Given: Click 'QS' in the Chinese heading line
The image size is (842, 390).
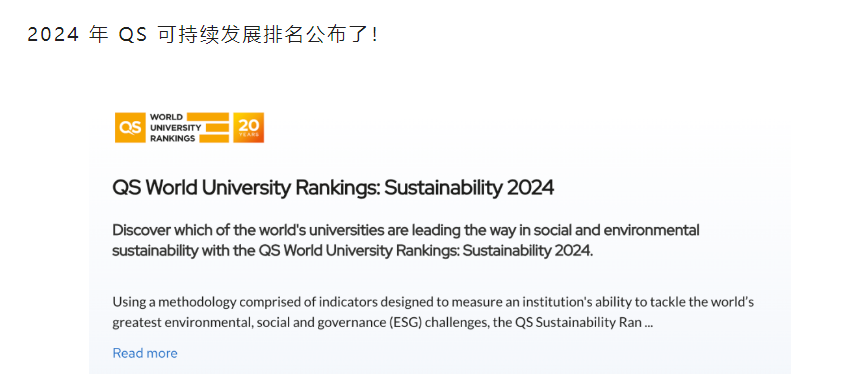Looking at the screenshot, I should click(x=133, y=35).
